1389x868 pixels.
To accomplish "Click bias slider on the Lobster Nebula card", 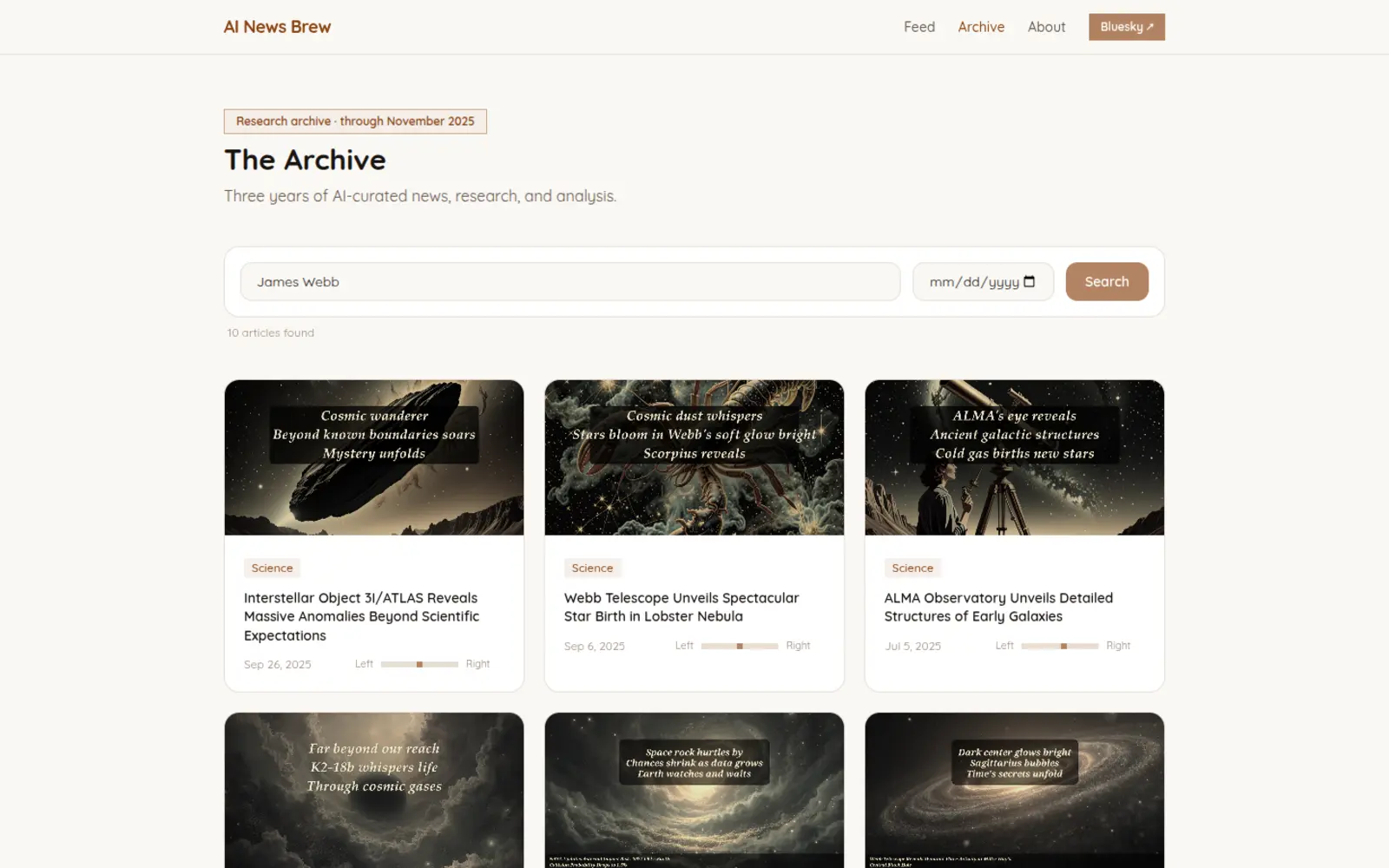I will (740, 646).
